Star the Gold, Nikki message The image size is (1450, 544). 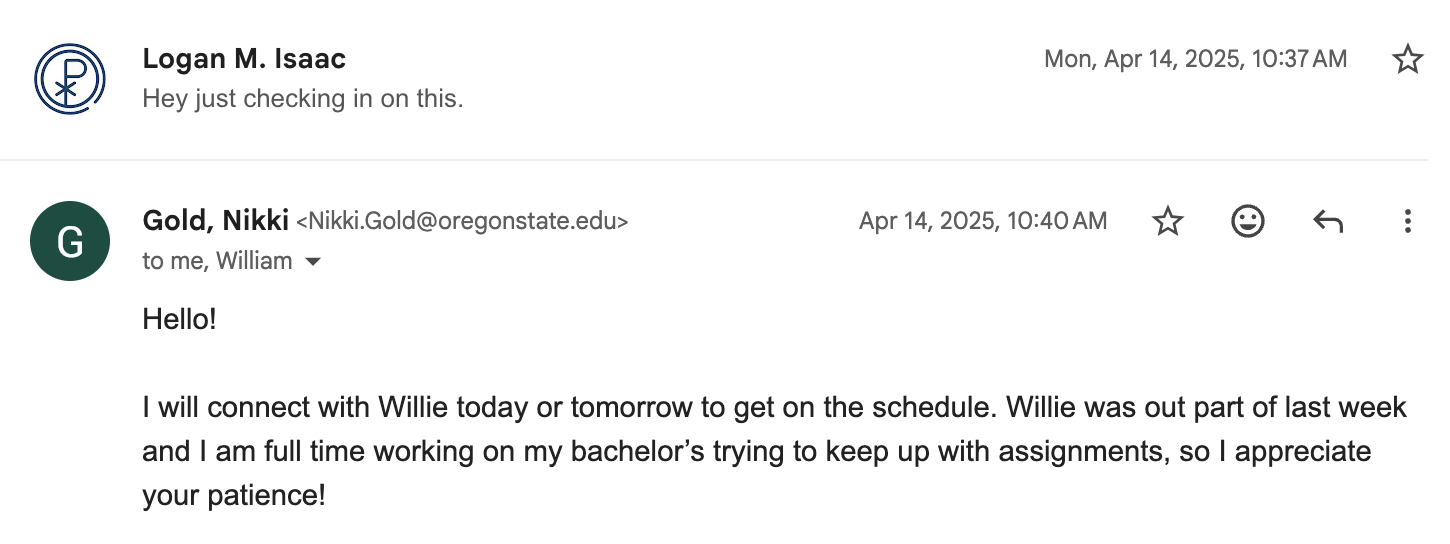pos(1168,221)
